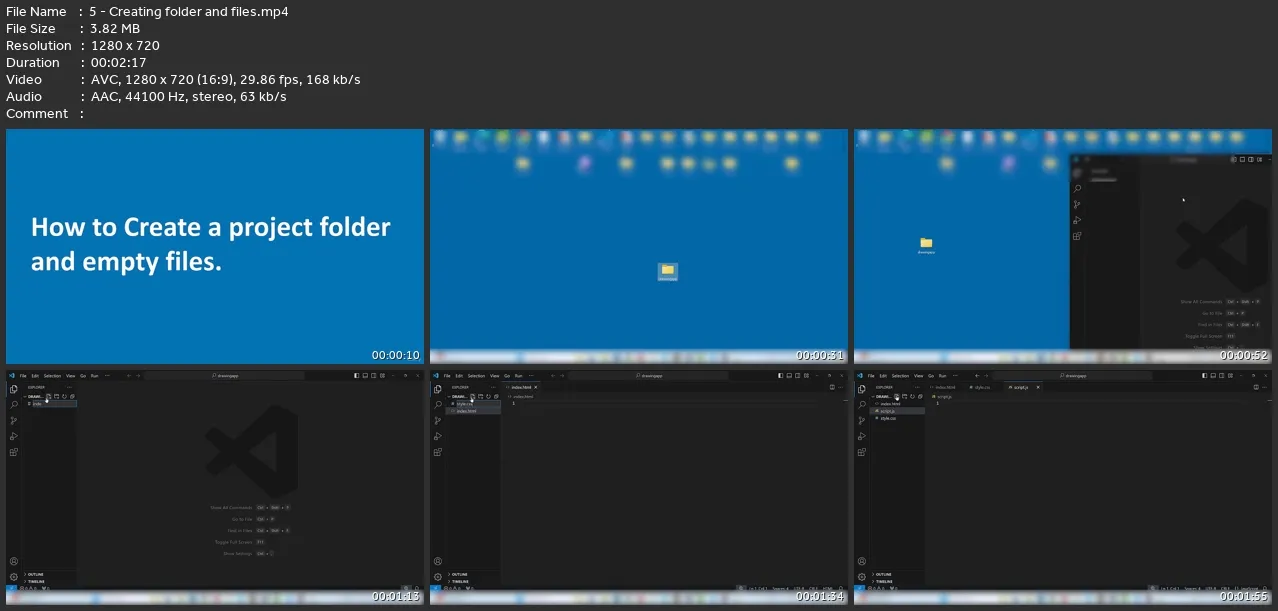Click New Folder icon in 00:01:13 frame
Screen dimensions: 1278x611
(56, 396)
